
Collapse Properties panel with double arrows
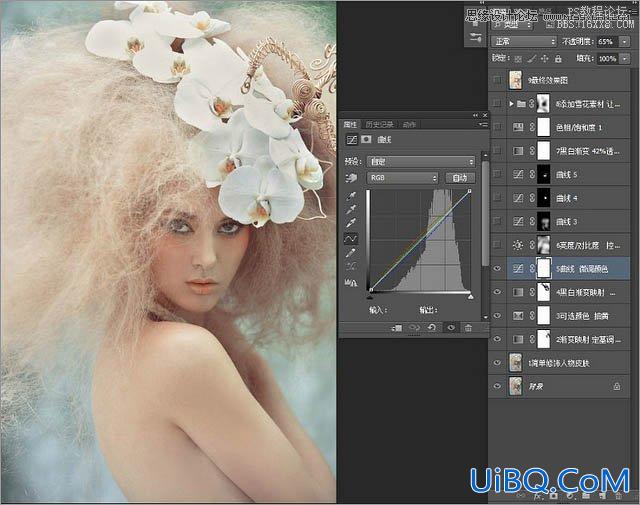(x=475, y=116)
